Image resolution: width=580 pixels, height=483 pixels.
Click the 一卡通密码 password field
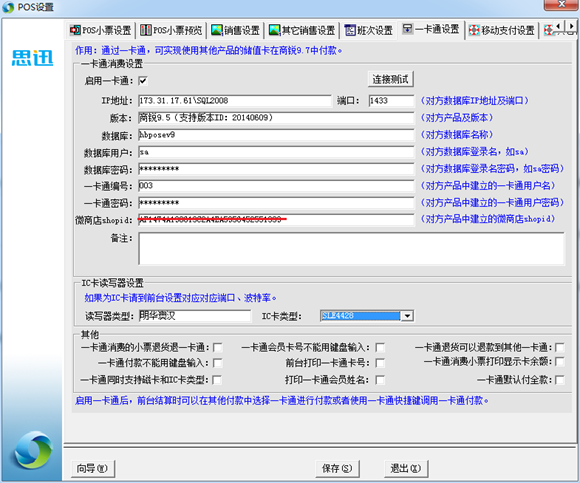(276, 203)
